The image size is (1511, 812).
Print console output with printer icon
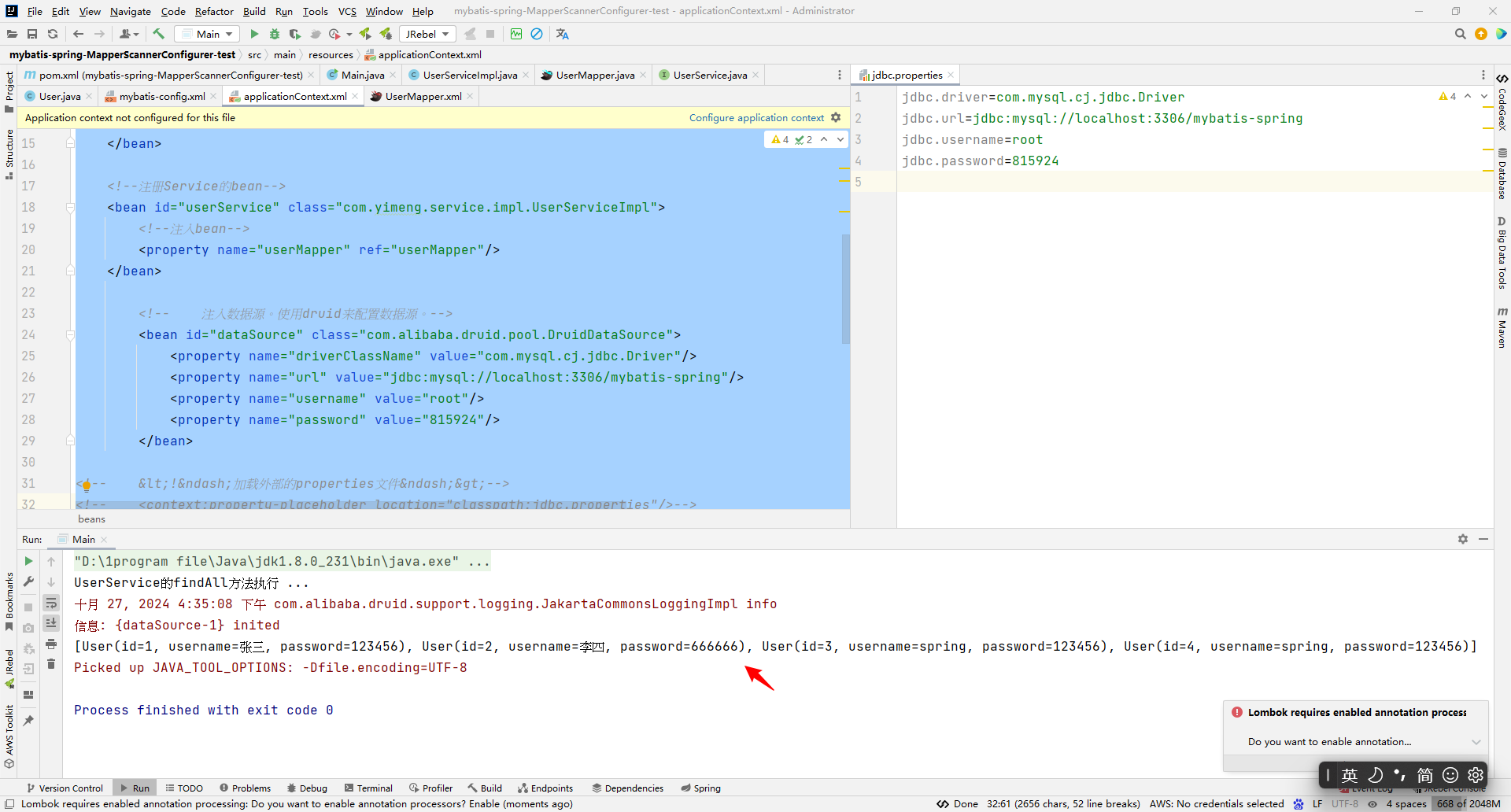tap(51, 644)
